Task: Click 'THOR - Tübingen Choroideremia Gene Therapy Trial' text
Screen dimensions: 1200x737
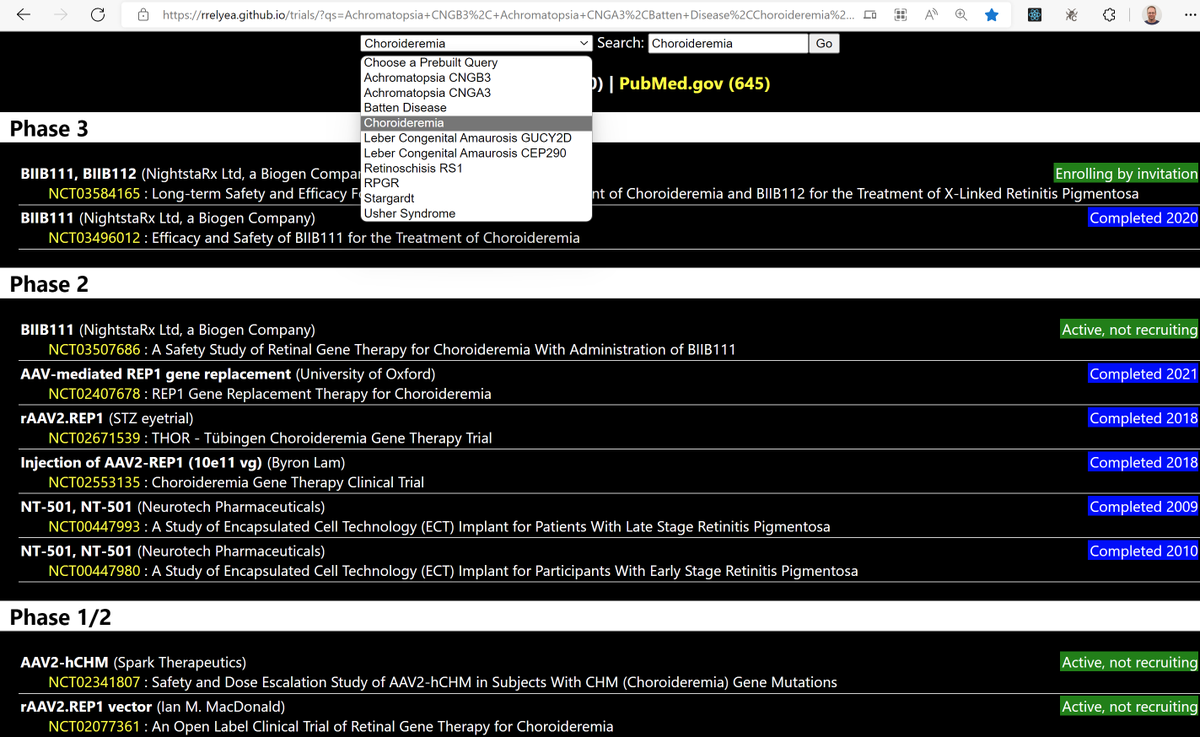Action: (x=322, y=438)
